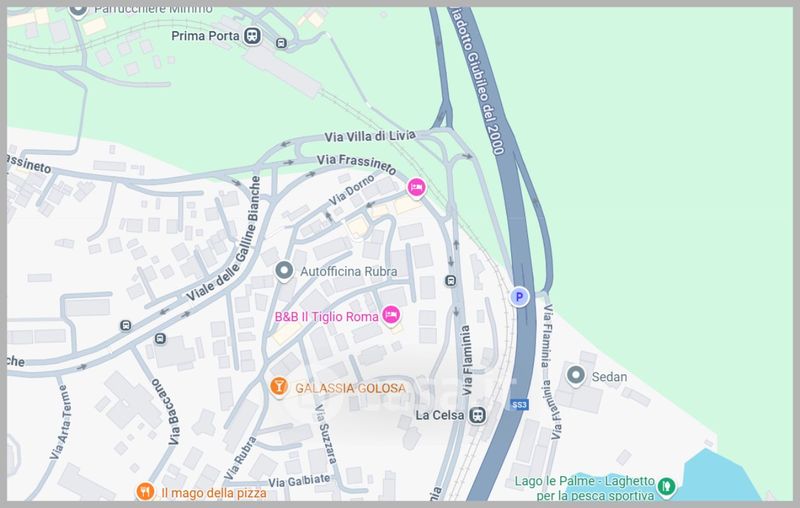This screenshot has width=800, height=508.
Task: Select the Lago le Palme fishing lake icon
Action: point(666,487)
